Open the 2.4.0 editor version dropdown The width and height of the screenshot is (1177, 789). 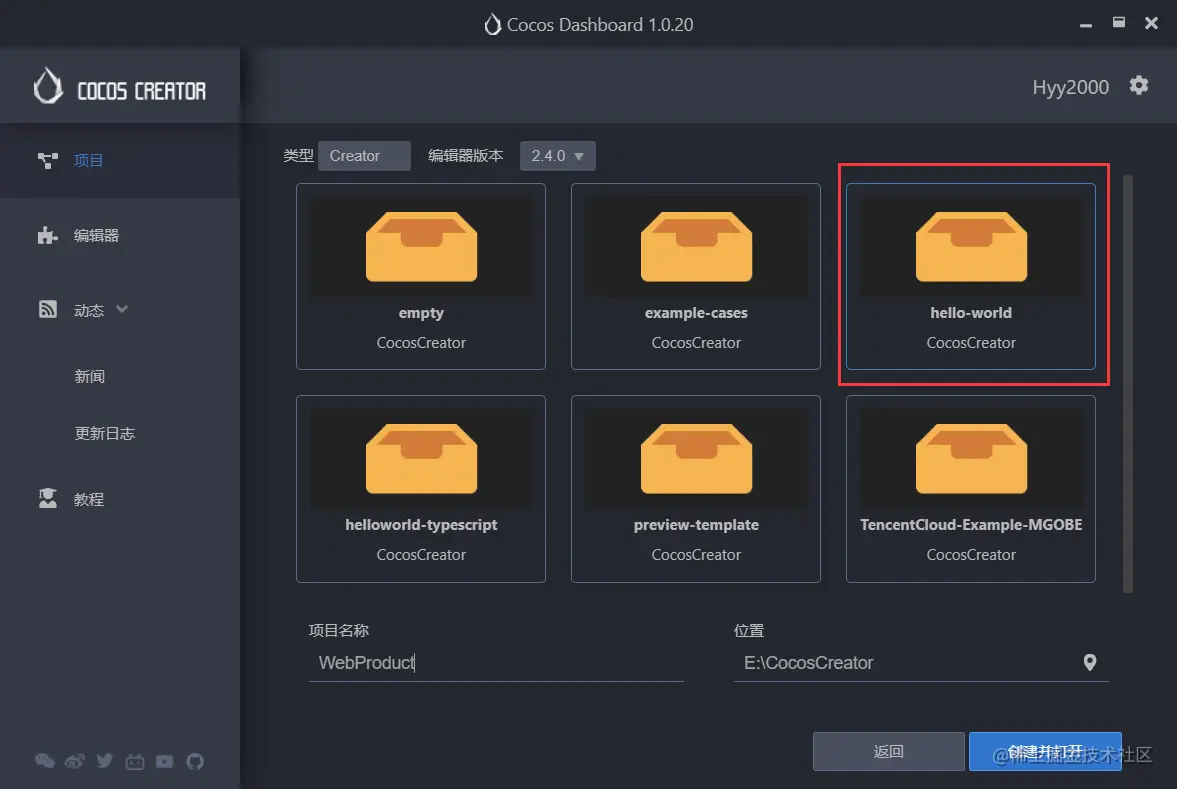pos(558,156)
